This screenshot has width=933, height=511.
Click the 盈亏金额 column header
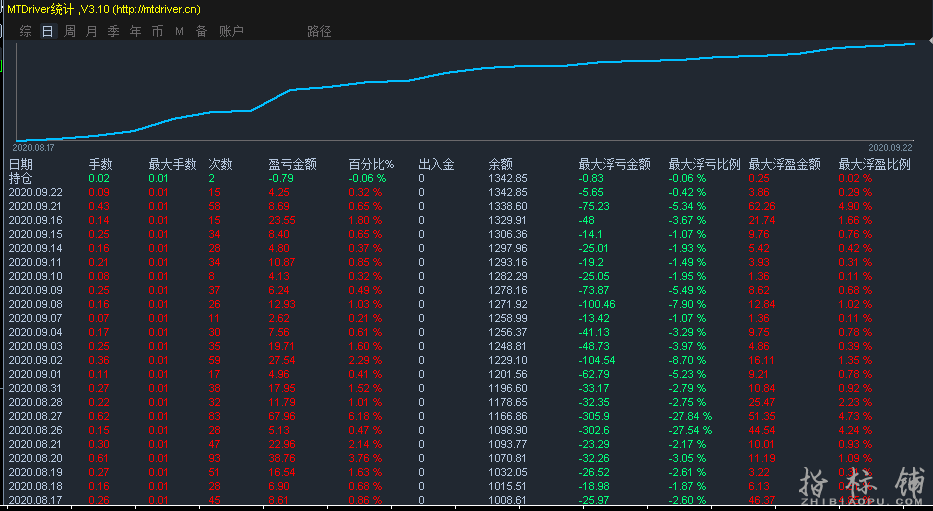click(x=293, y=164)
